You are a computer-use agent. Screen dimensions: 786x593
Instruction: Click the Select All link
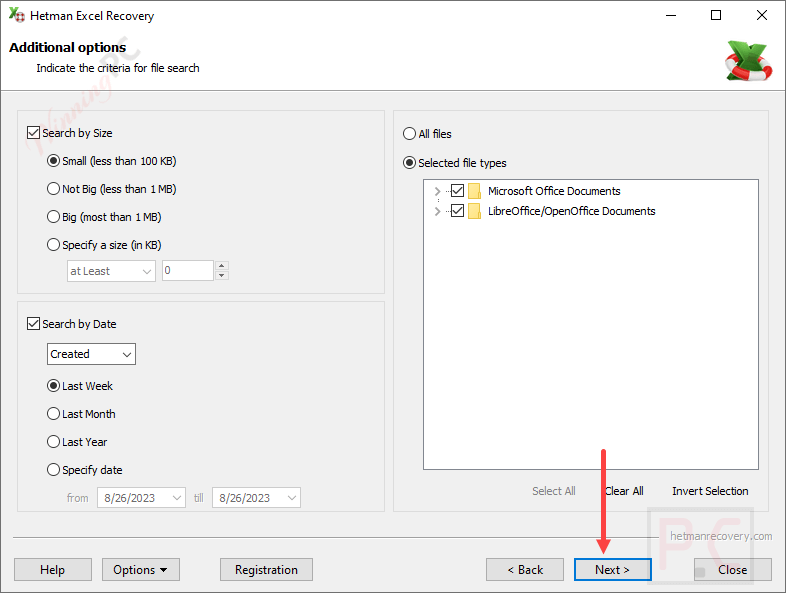pyautogui.click(x=554, y=491)
